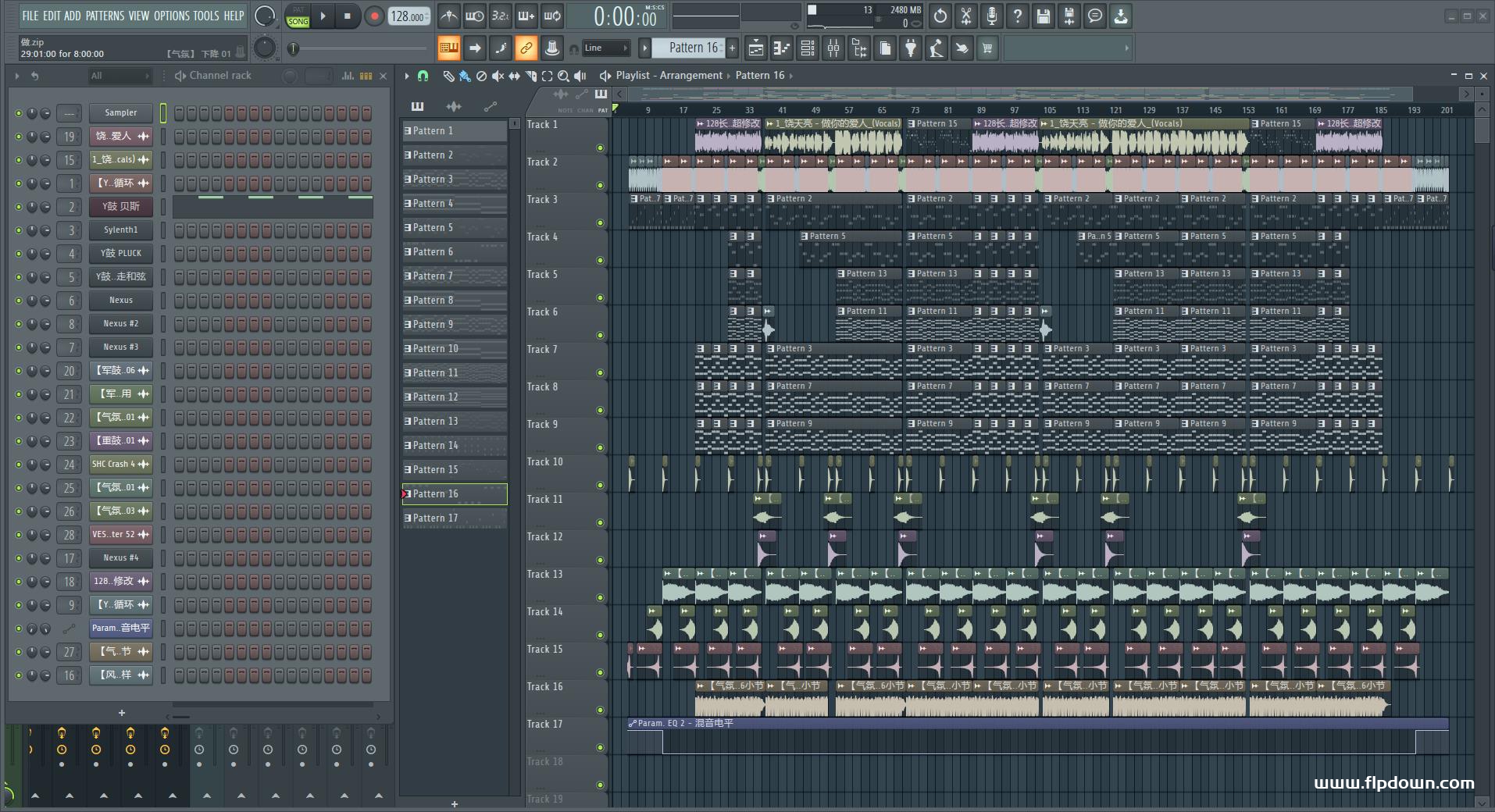Select Pattern 10 in the pattern picker
The width and height of the screenshot is (1495, 812).
pos(455,349)
